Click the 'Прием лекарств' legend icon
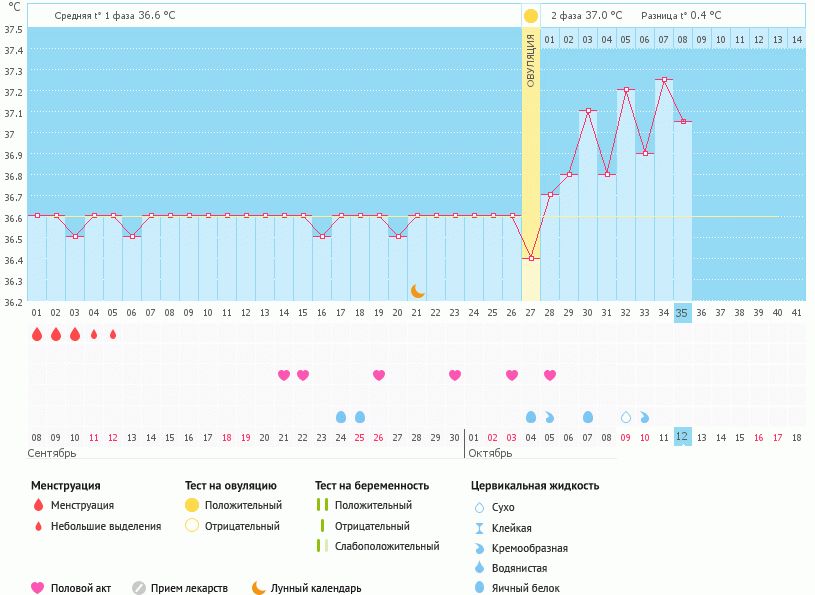The image size is (815, 595). click(x=139, y=588)
